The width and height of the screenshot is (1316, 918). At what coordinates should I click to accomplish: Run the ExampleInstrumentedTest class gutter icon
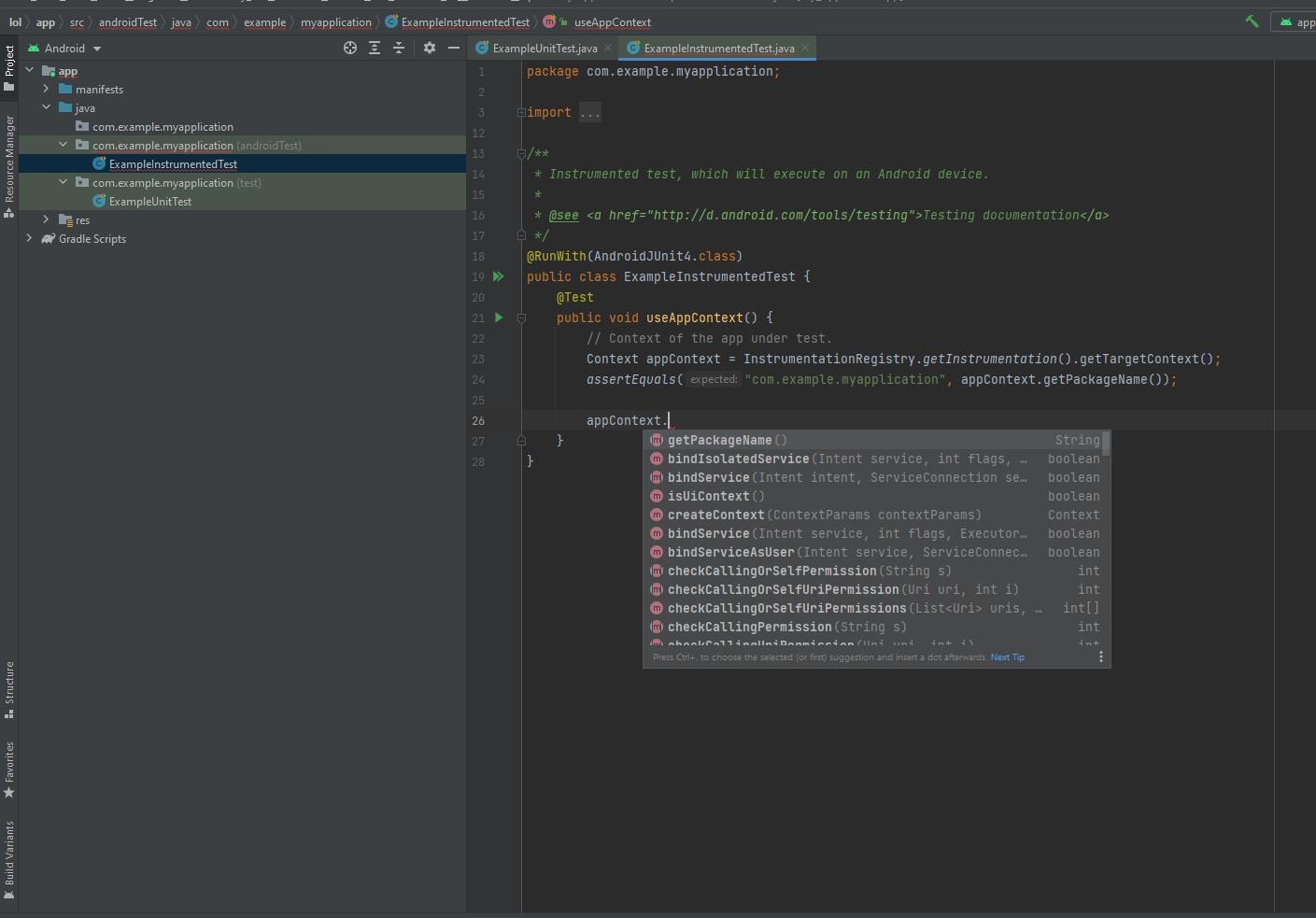(499, 276)
